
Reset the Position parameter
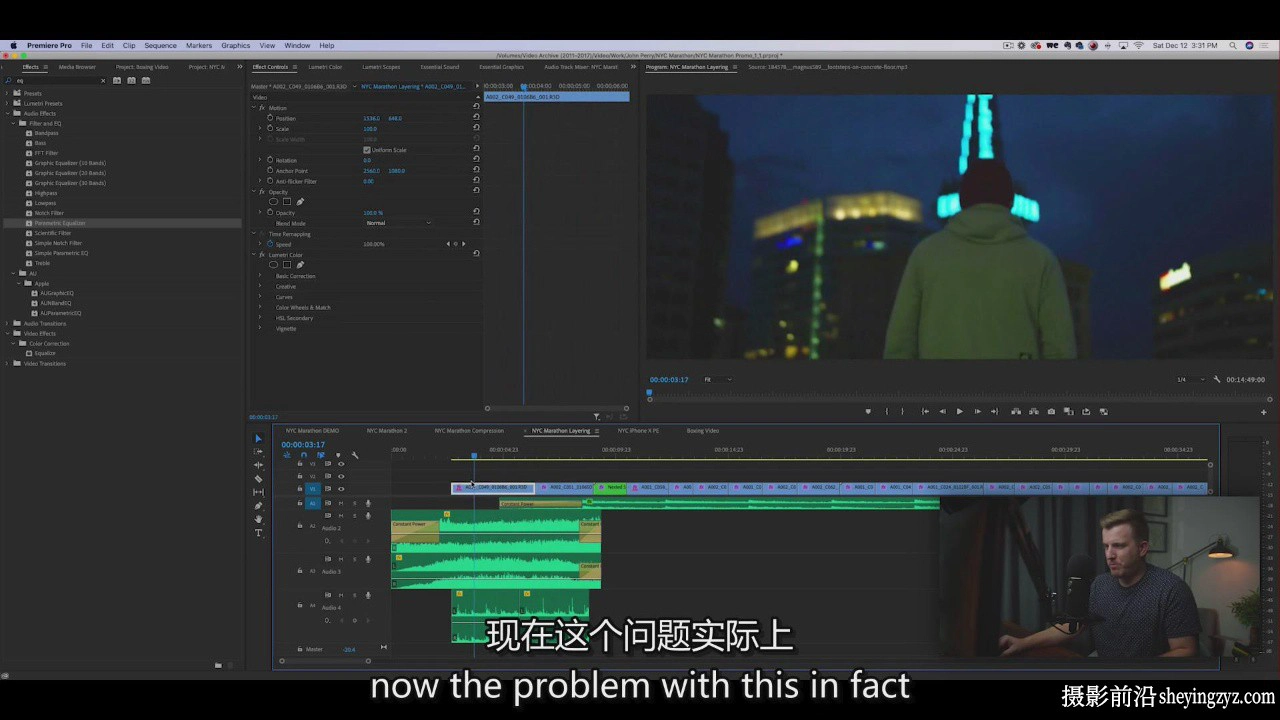tap(476, 118)
